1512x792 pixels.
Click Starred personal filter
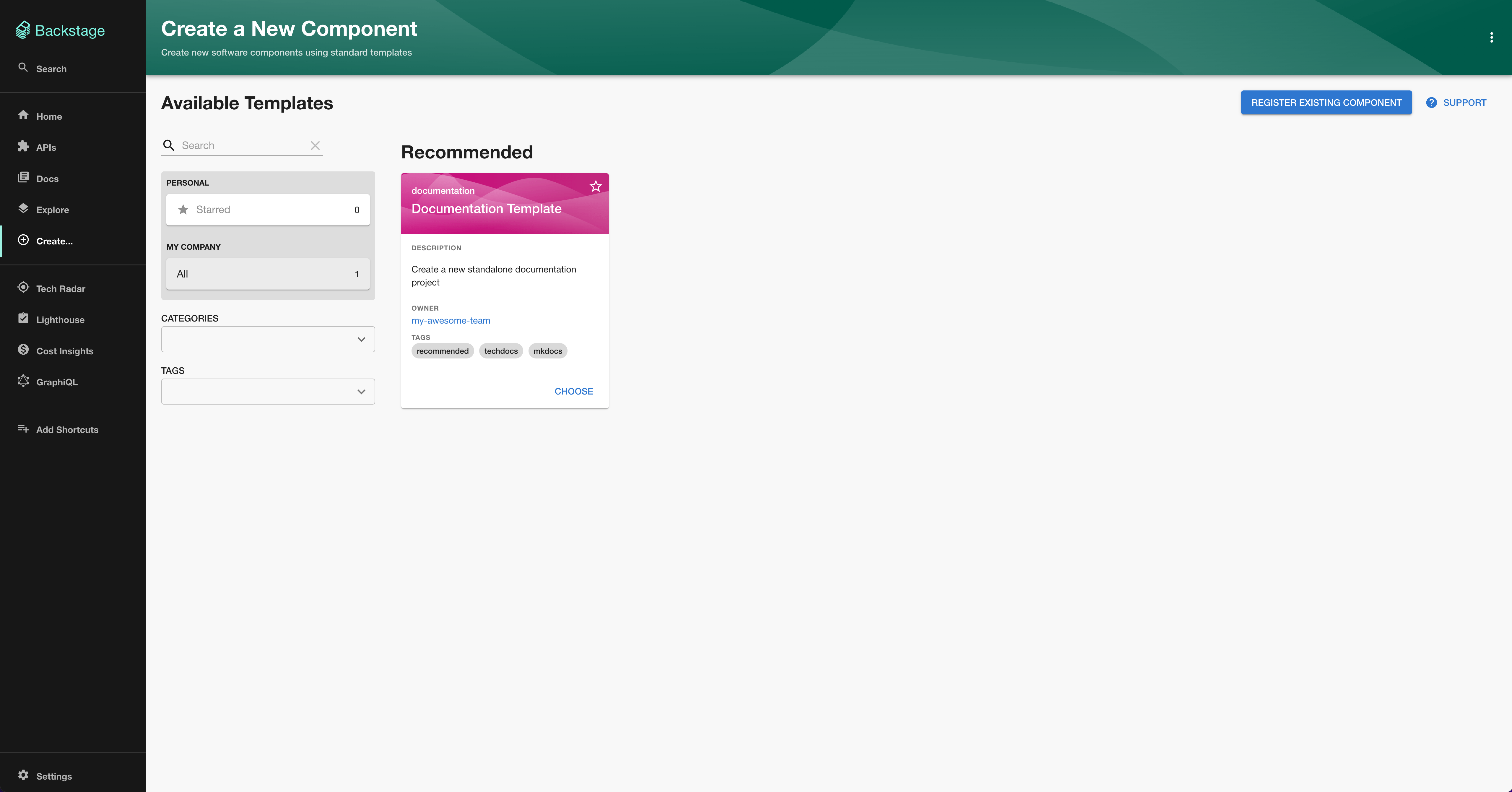pos(268,209)
